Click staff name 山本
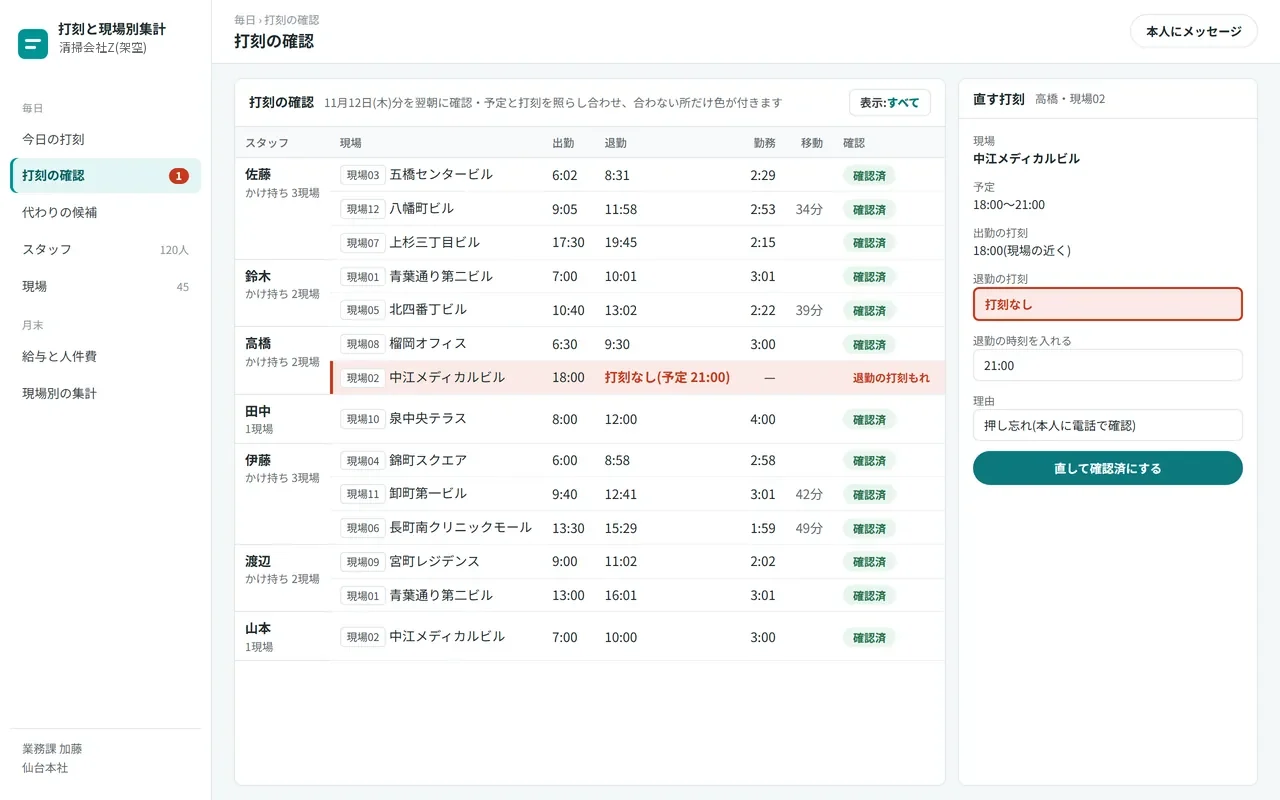This screenshot has width=1280, height=800. (x=258, y=629)
